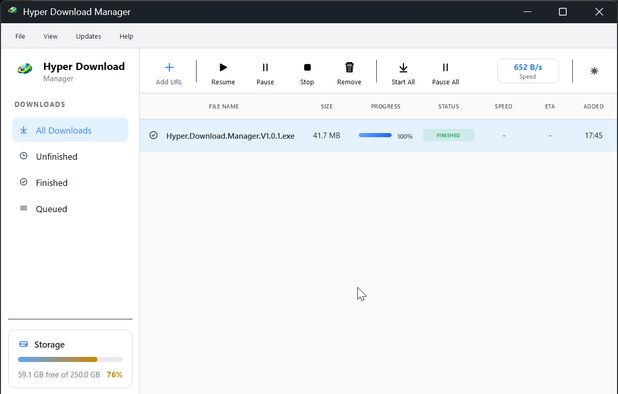
Task: Click the Remove trash icon
Action: pyautogui.click(x=349, y=67)
